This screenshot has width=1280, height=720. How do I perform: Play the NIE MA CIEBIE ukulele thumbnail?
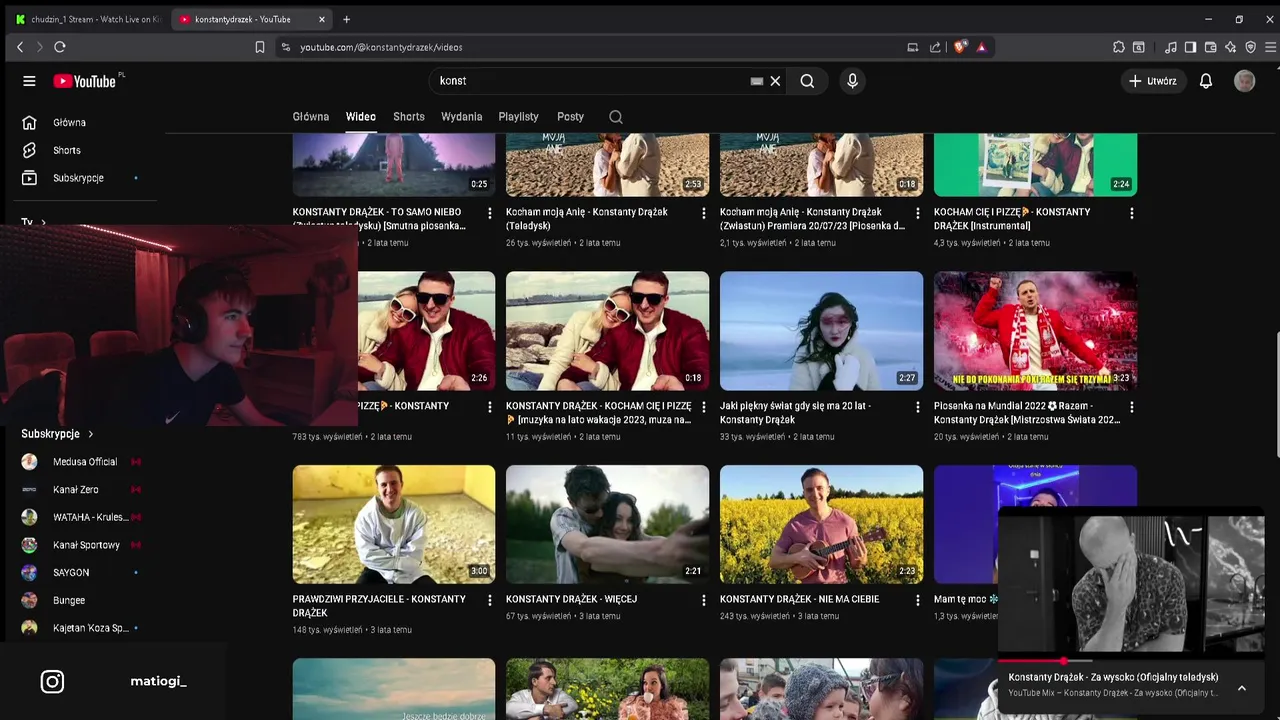pos(821,524)
